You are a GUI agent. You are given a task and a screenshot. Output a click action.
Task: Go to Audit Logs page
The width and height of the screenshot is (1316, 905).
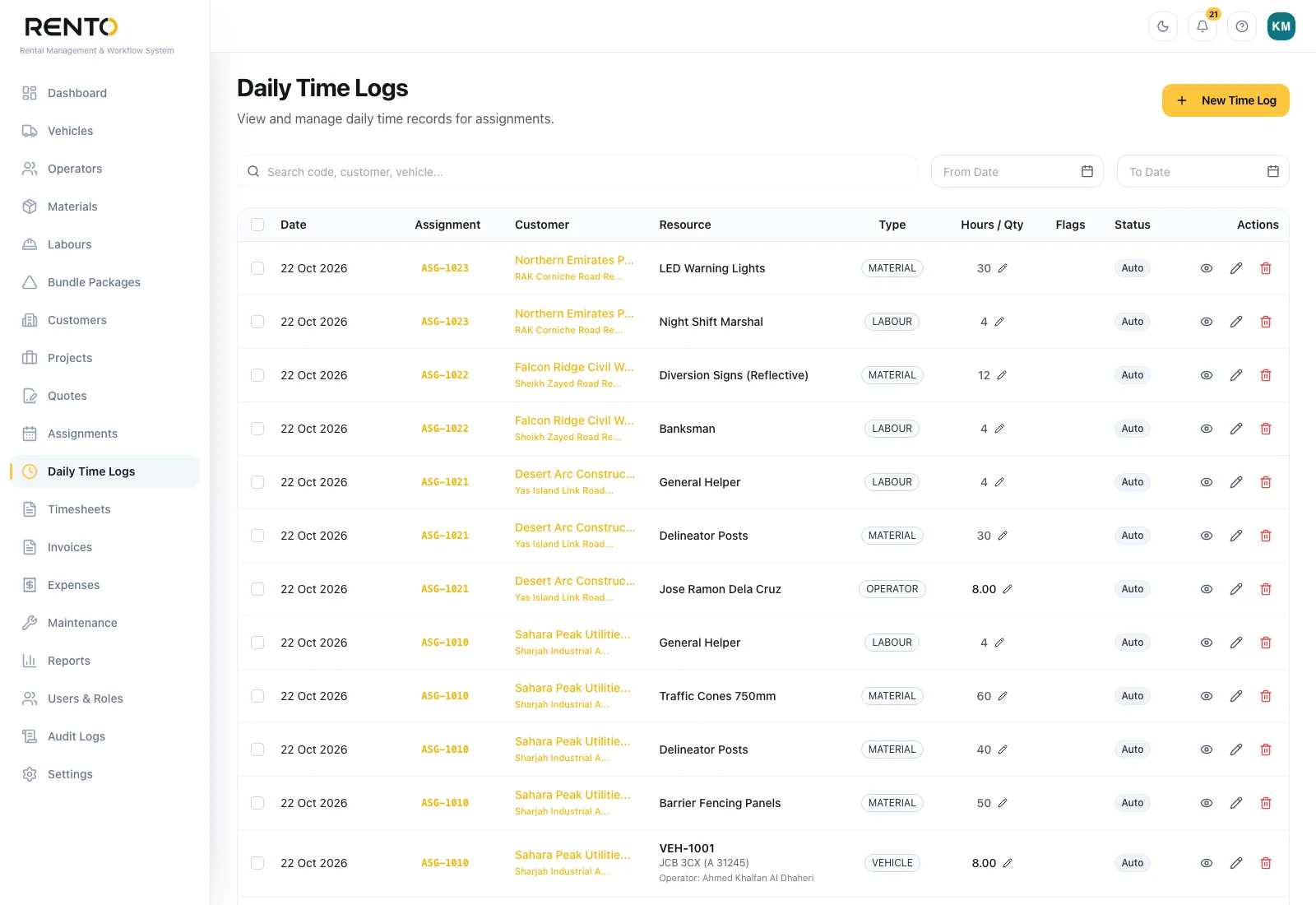click(x=105, y=736)
